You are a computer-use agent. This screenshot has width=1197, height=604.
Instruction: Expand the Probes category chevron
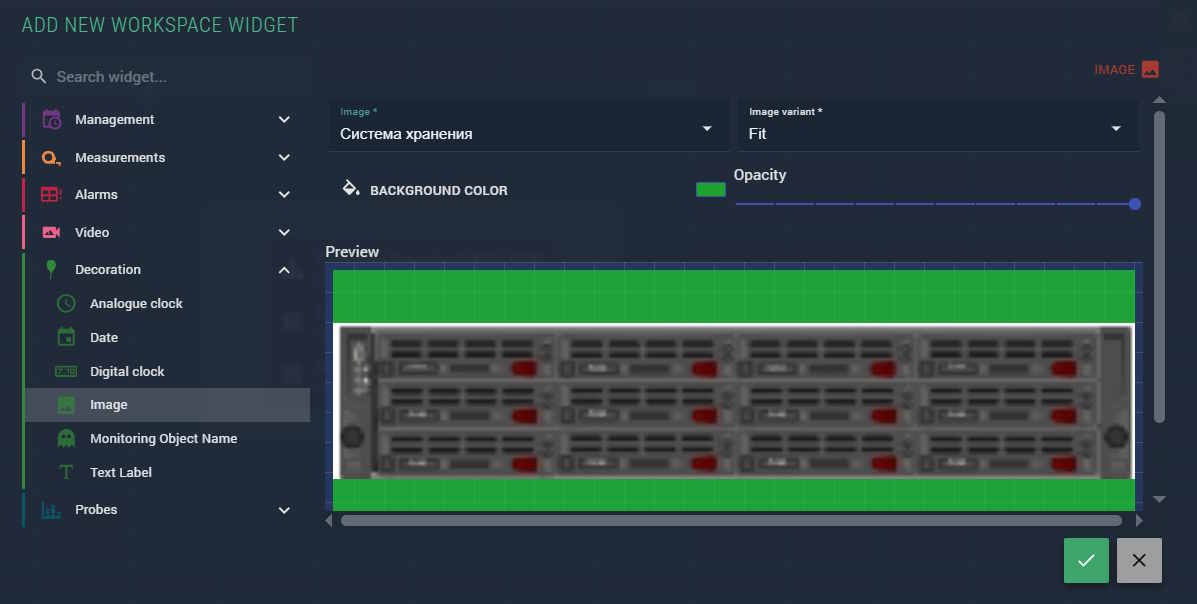coord(284,510)
